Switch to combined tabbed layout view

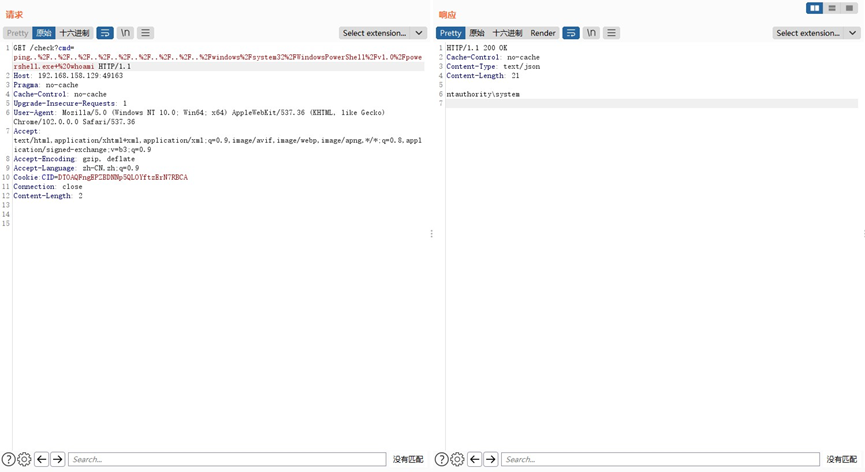849,8
